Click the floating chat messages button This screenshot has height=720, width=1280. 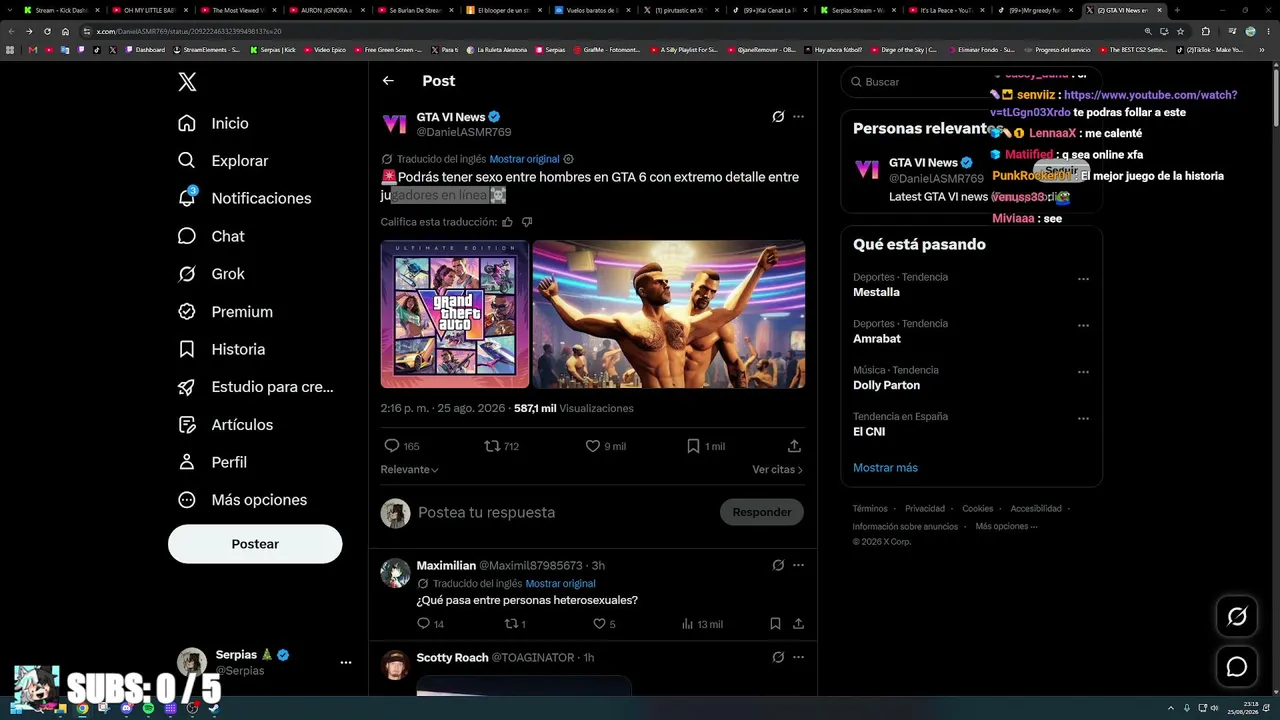(1237, 667)
